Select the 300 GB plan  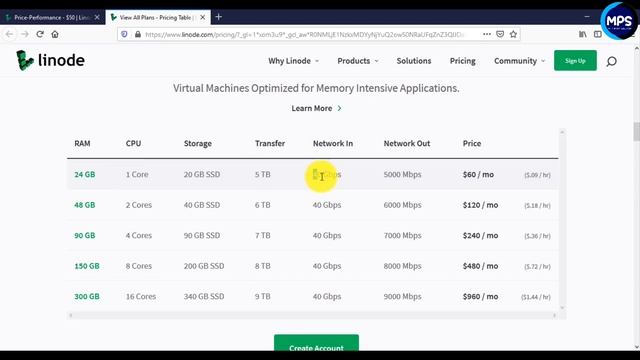[x=87, y=297]
